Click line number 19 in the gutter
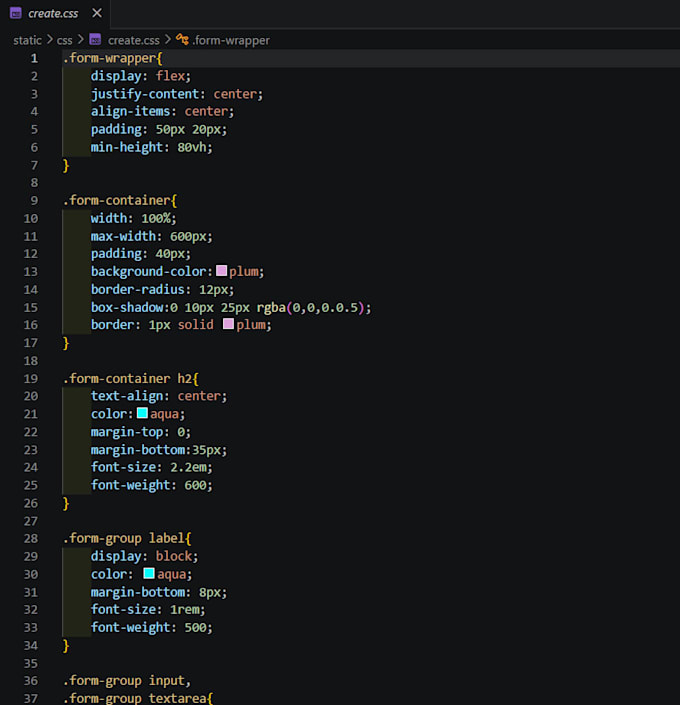The height and width of the screenshot is (705, 680). (31, 379)
